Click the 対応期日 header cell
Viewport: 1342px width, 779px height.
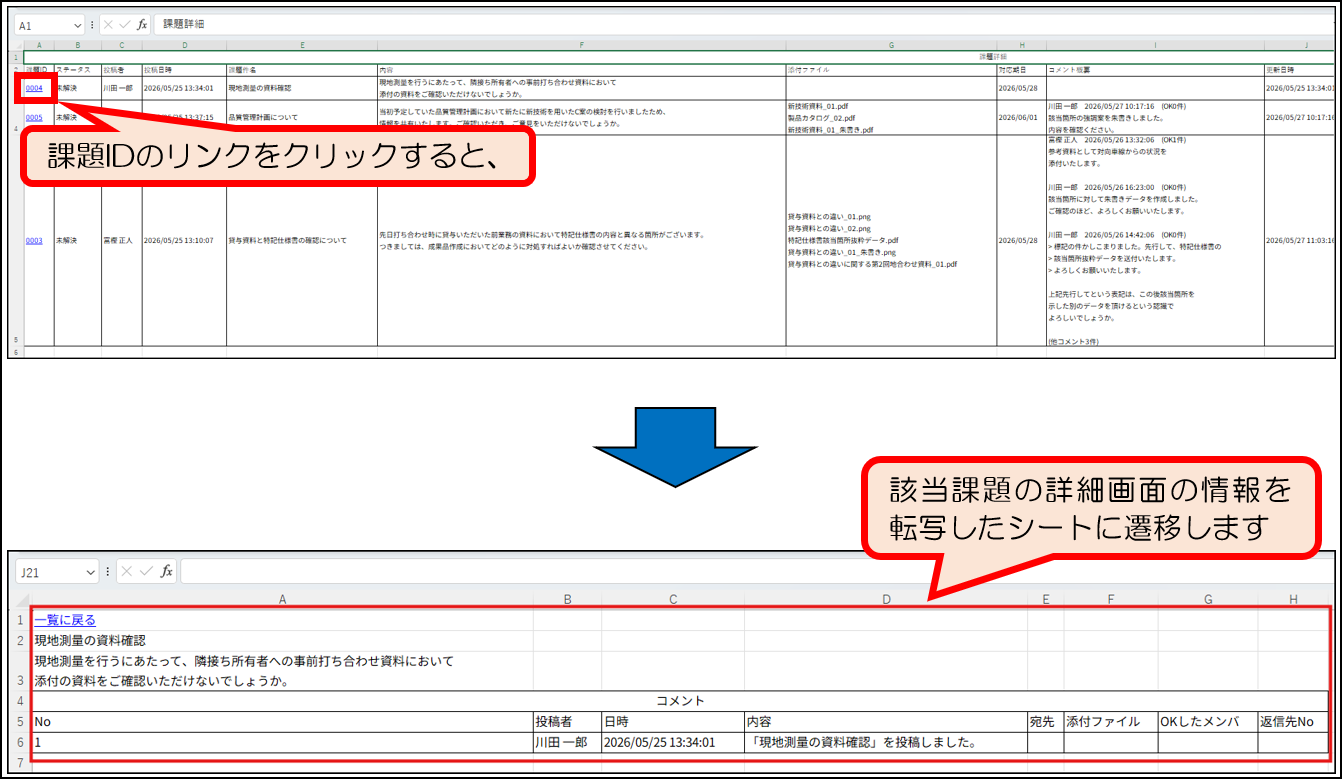pyautogui.click(x=1021, y=71)
